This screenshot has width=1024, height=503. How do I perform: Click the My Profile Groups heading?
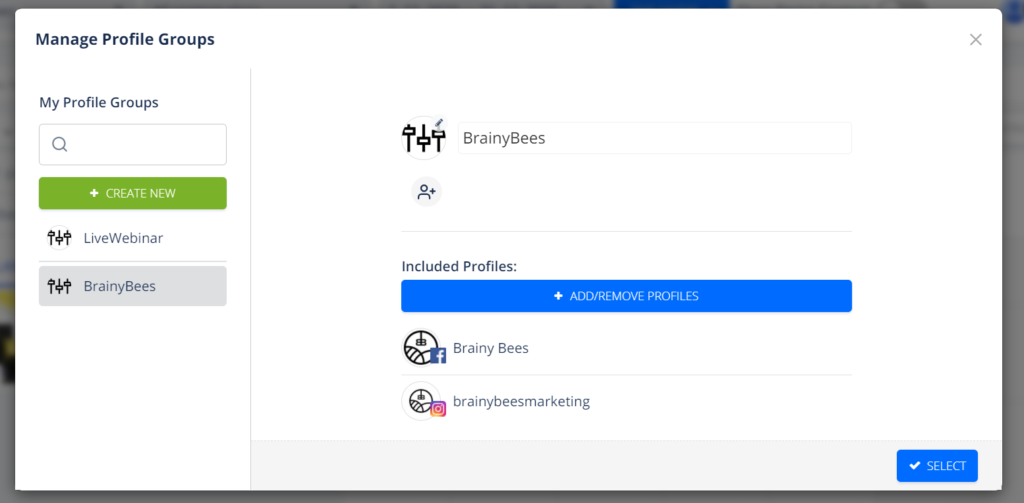coord(99,103)
